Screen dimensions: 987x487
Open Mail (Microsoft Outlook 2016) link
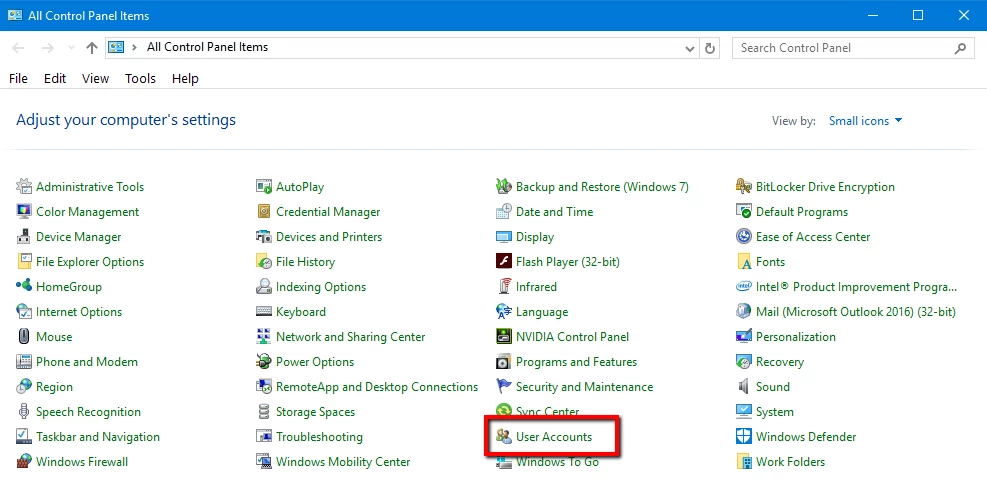click(x=856, y=311)
